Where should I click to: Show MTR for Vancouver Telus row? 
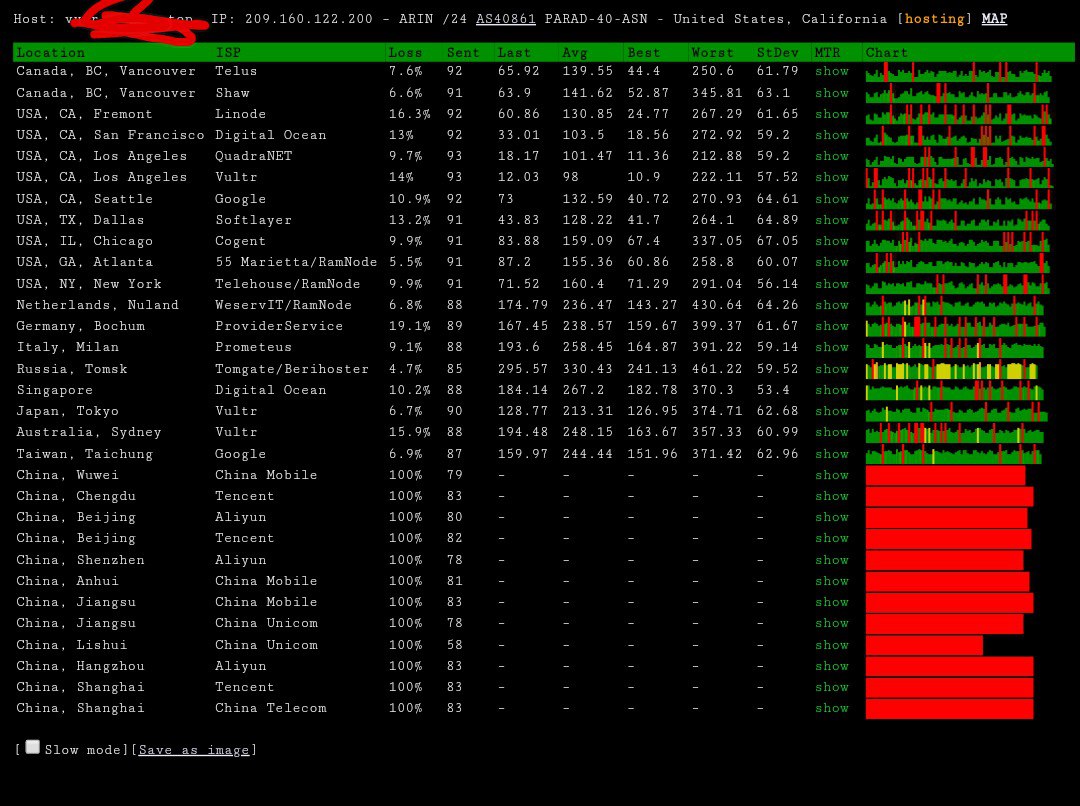pos(831,71)
